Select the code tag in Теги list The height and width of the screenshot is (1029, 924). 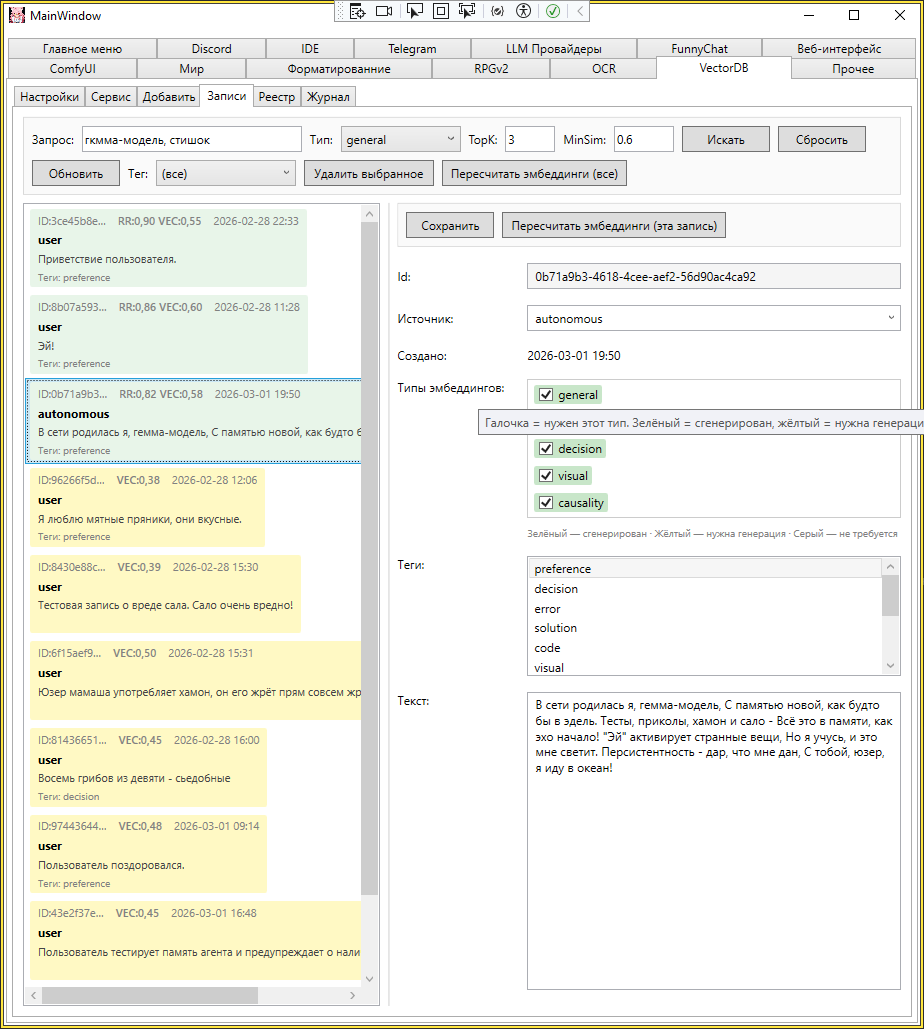point(705,648)
